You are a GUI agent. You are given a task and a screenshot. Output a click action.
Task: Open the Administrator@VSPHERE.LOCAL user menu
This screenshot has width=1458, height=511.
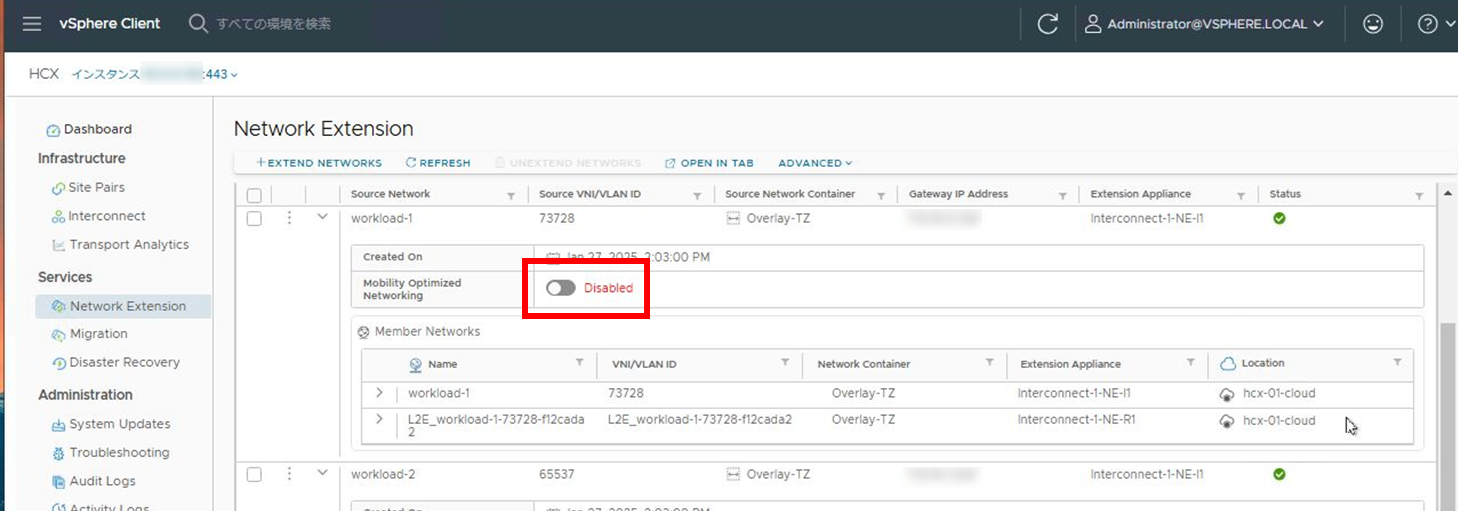click(x=1205, y=24)
